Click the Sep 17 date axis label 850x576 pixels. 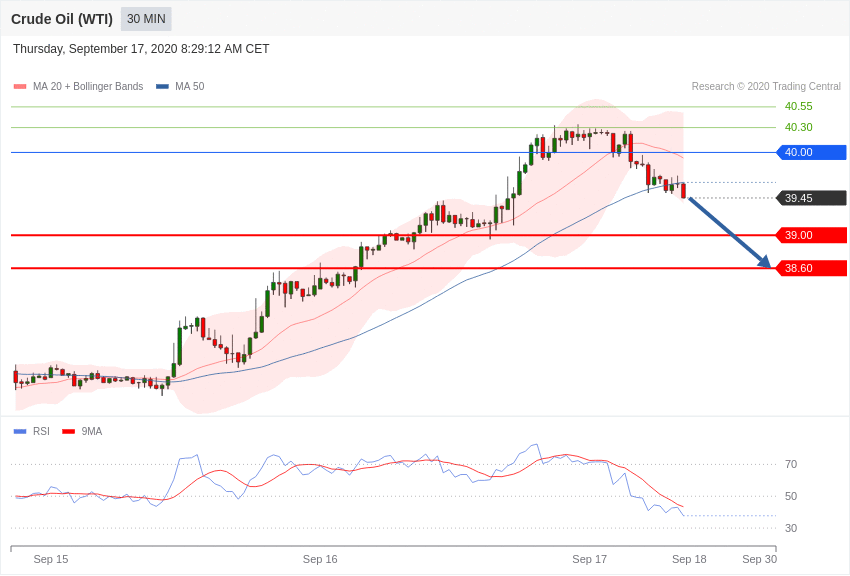coord(589,559)
